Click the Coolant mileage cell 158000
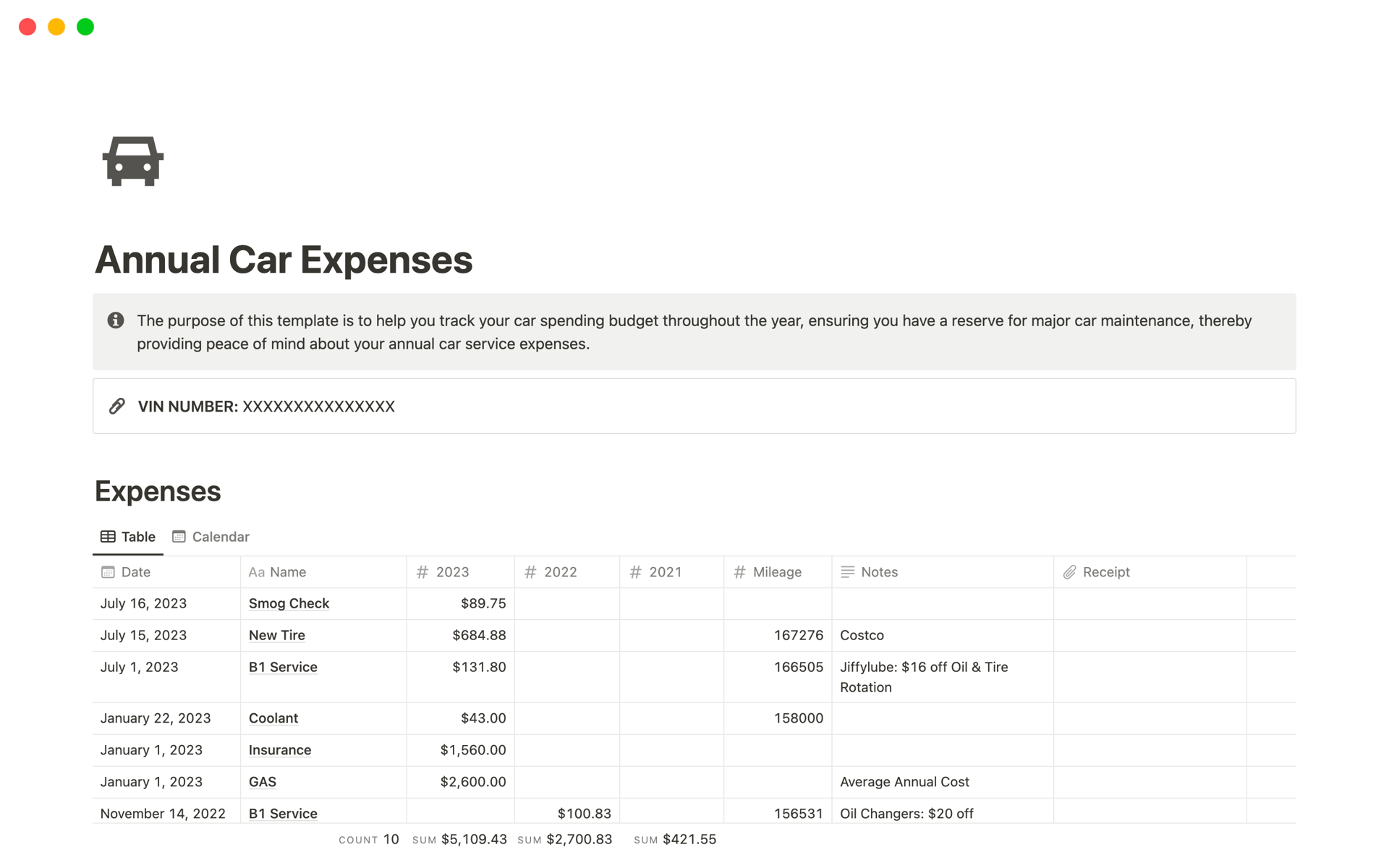1389x868 pixels. pyautogui.click(x=798, y=718)
